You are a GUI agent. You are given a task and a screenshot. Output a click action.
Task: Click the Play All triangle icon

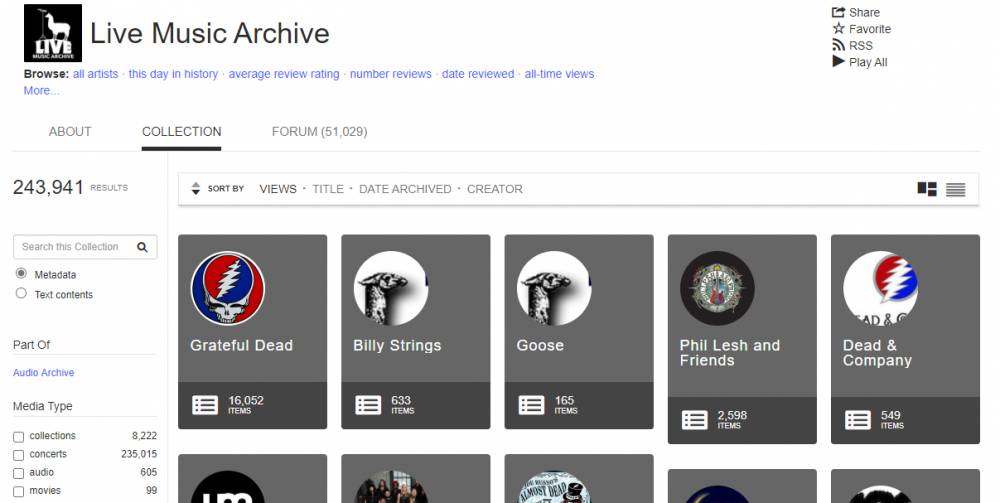click(838, 62)
